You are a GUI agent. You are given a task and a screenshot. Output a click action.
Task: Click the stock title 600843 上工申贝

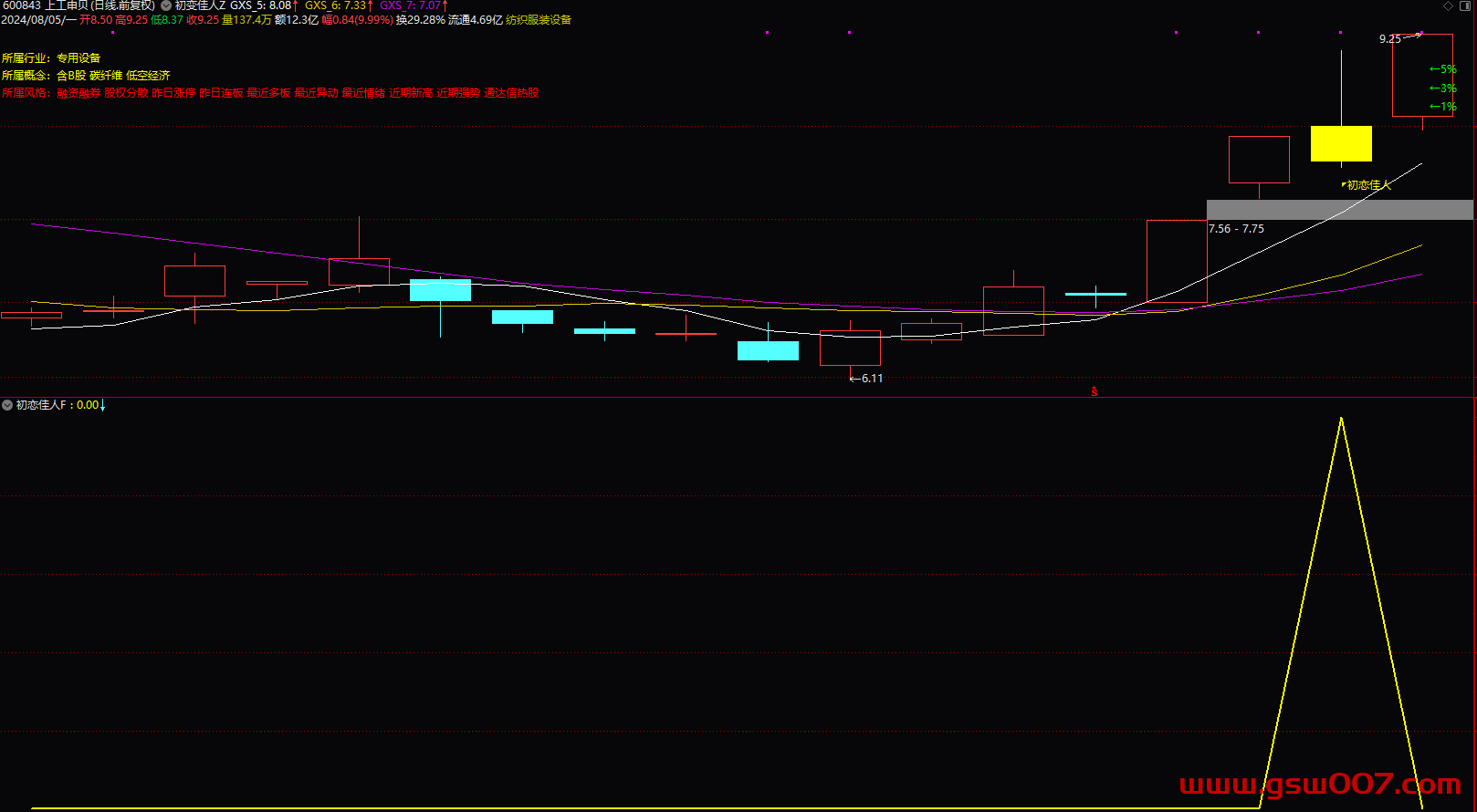pos(79,5)
